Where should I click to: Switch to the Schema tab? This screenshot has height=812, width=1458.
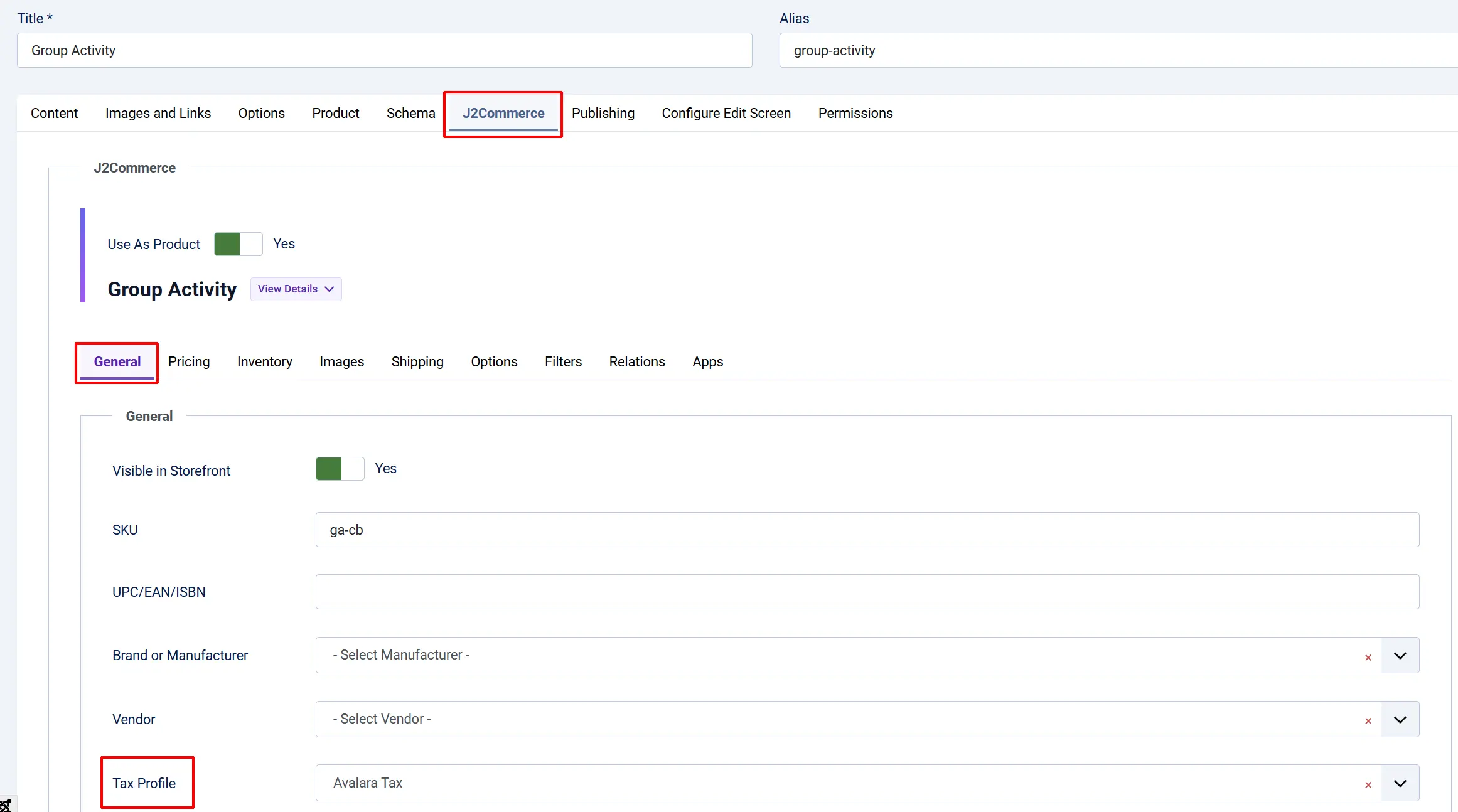410,113
